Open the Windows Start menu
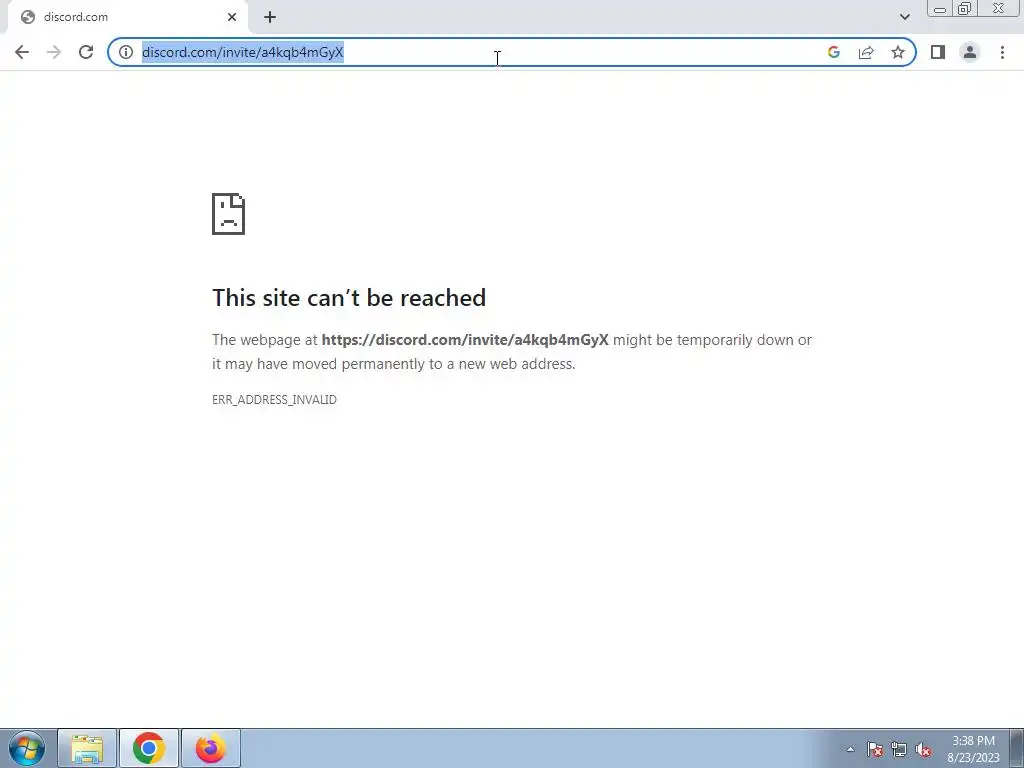1024x768 pixels. [x=27, y=748]
